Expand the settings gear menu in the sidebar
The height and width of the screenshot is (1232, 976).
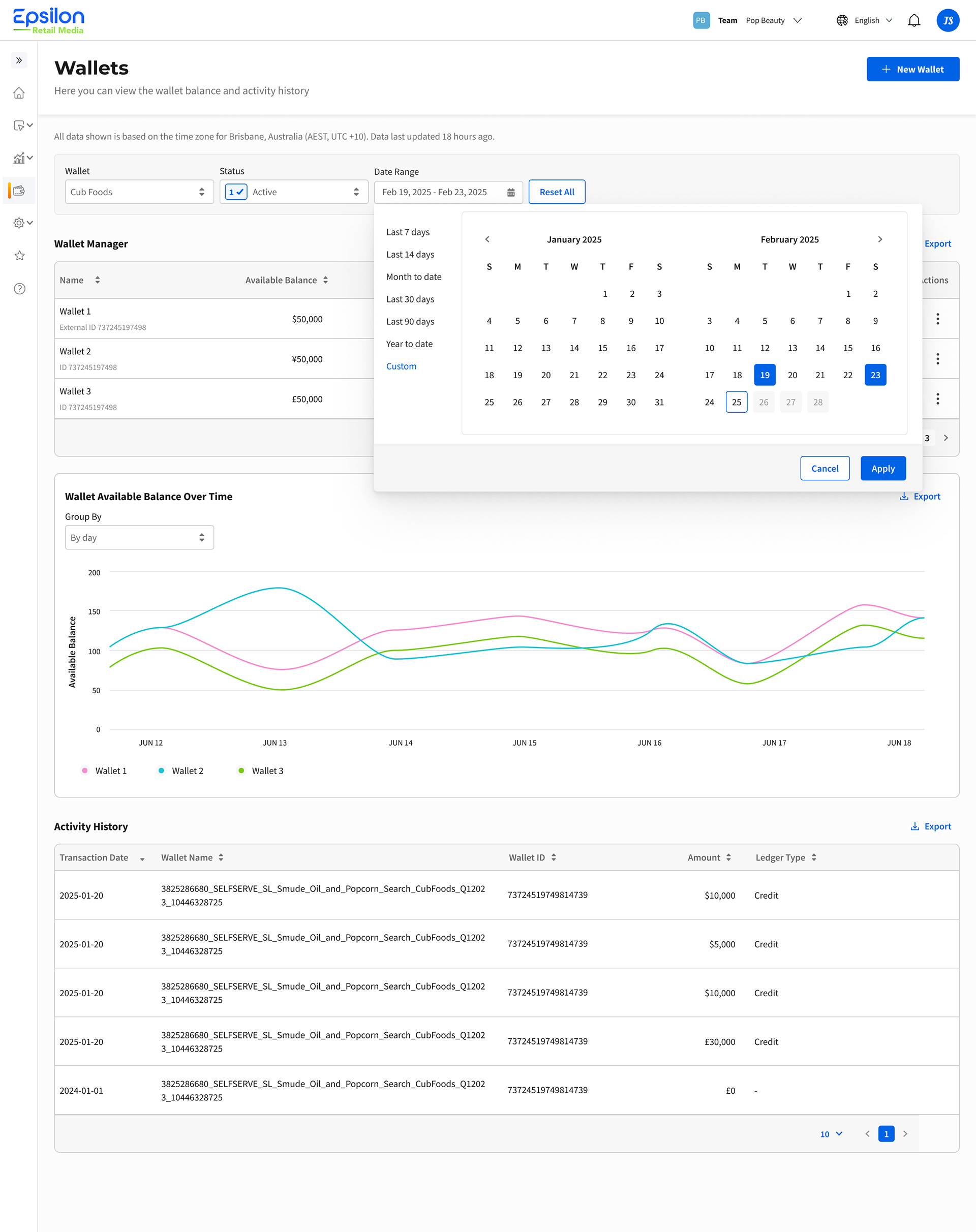point(19,223)
